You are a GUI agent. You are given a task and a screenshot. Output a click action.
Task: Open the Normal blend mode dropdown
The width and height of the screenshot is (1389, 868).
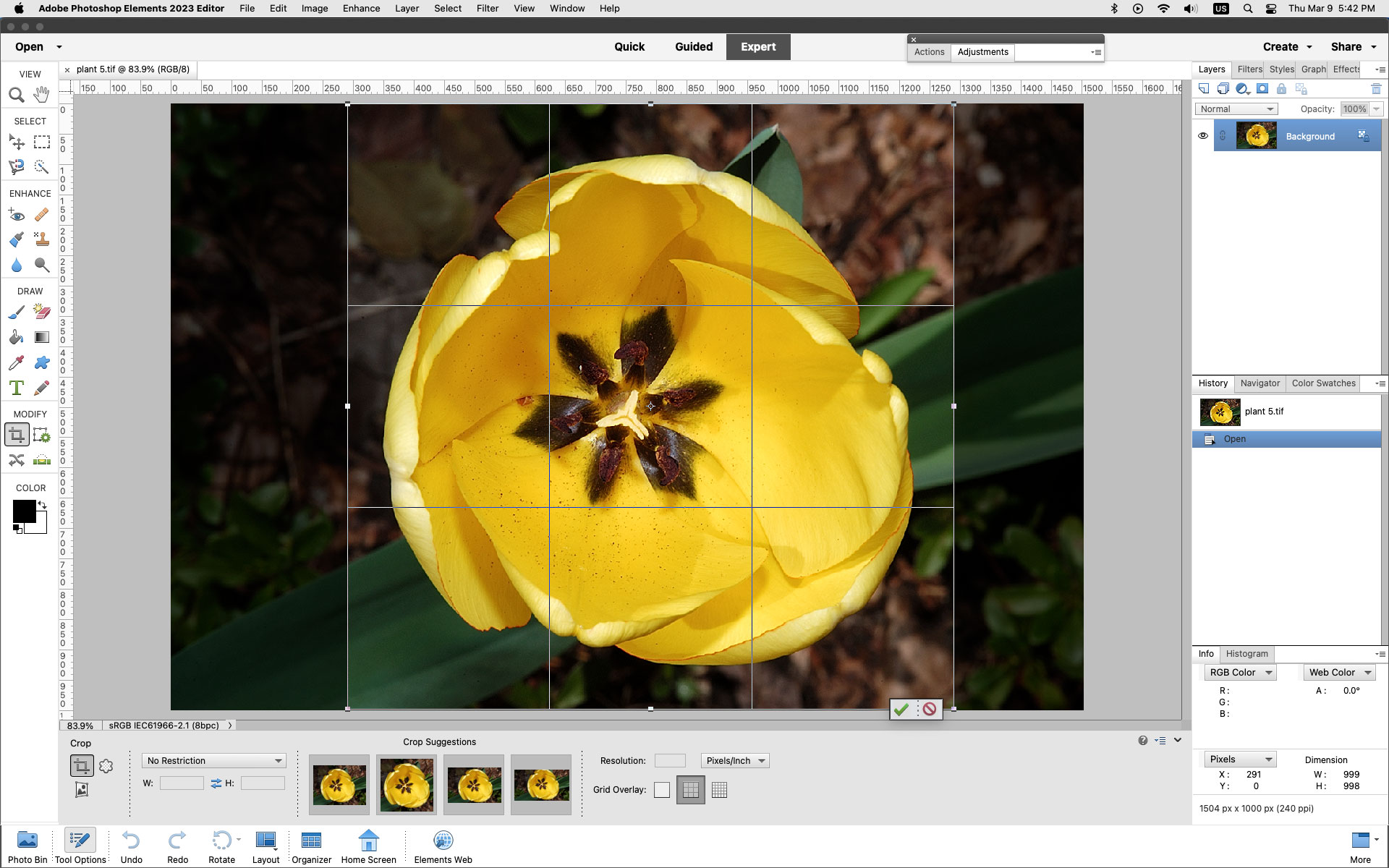click(x=1236, y=109)
